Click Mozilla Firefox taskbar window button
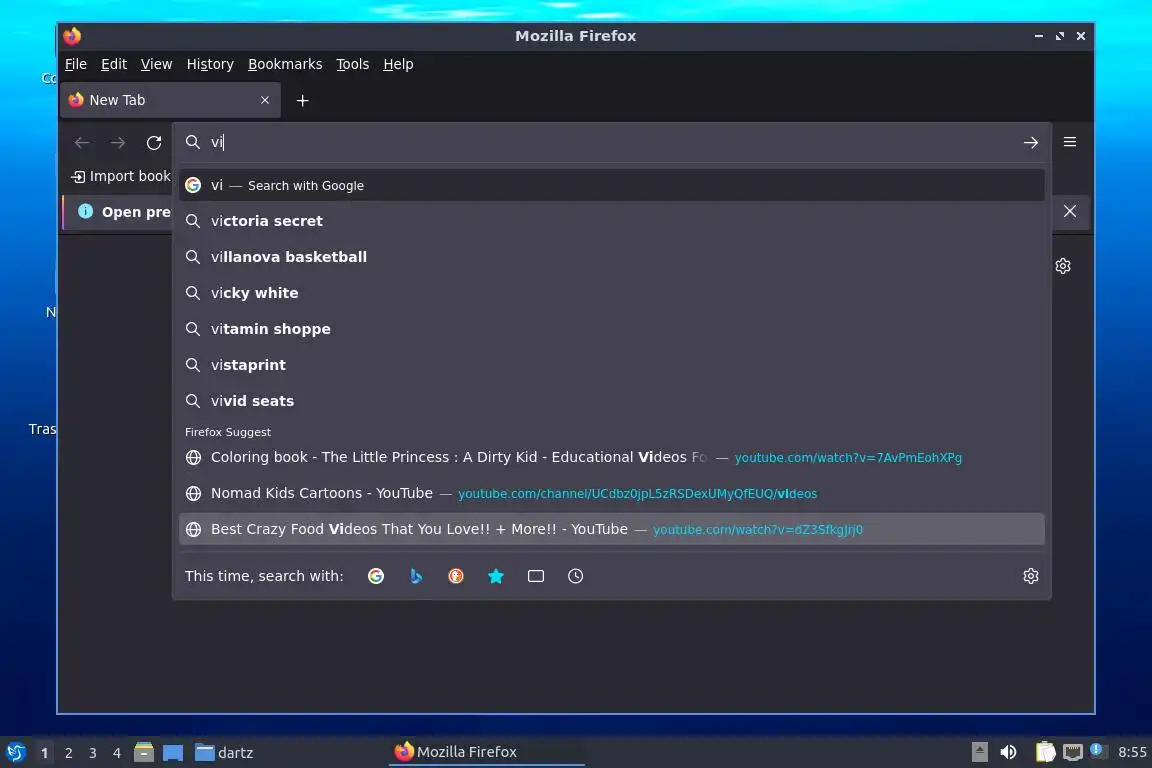This screenshot has width=1152, height=768. 486,752
